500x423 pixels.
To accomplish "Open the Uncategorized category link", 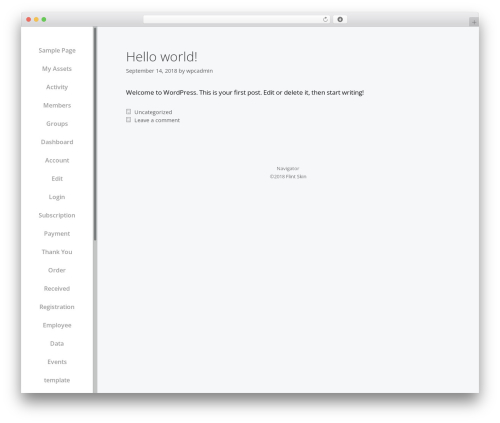I will coord(153,112).
